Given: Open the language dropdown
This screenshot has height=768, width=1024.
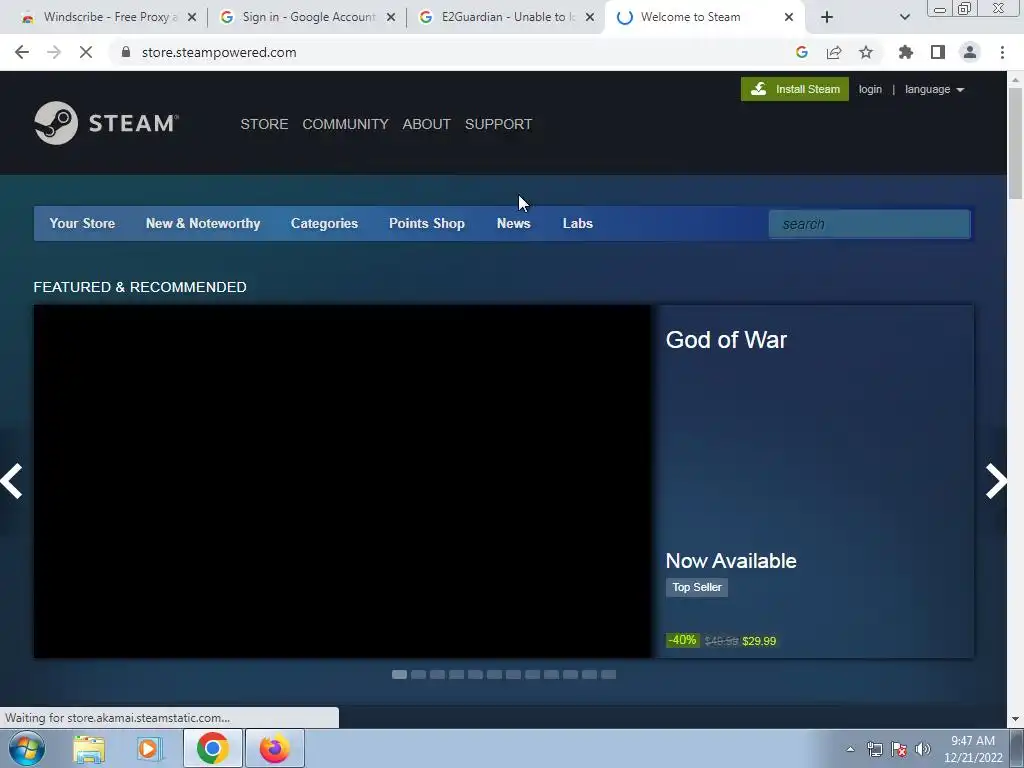Looking at the screenshot, I should click(x=935, y=89).
